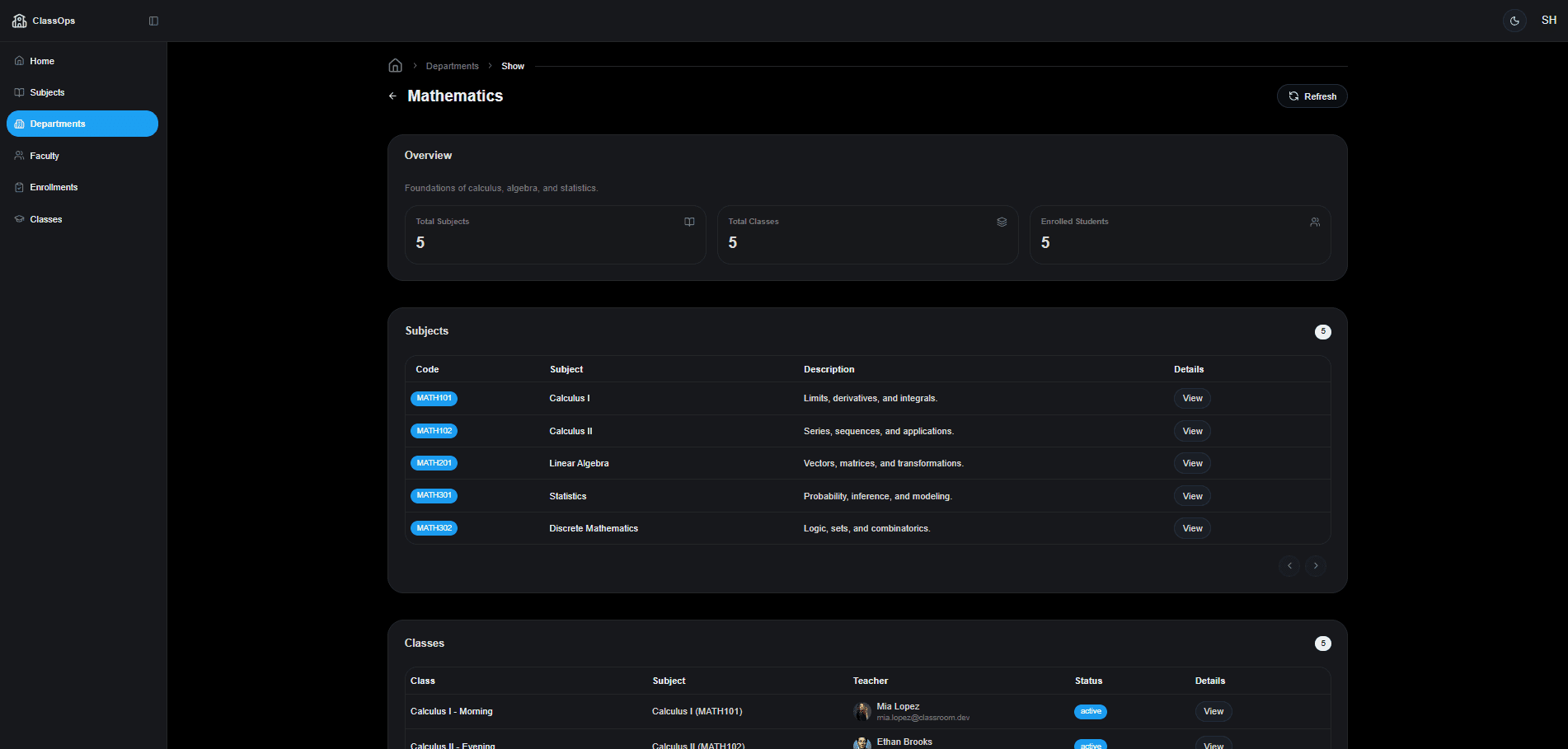View details for Statistics subject

[1192, 496]
